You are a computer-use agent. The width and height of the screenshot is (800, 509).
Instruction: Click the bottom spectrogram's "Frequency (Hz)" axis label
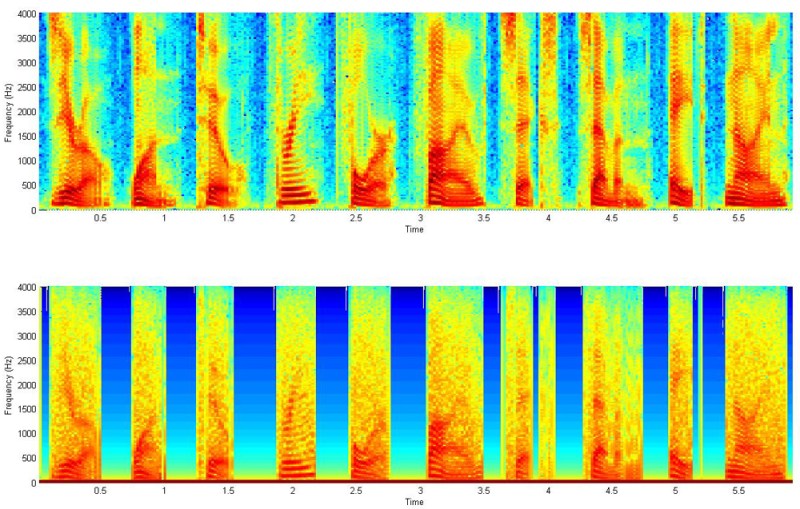pos(9,385)
